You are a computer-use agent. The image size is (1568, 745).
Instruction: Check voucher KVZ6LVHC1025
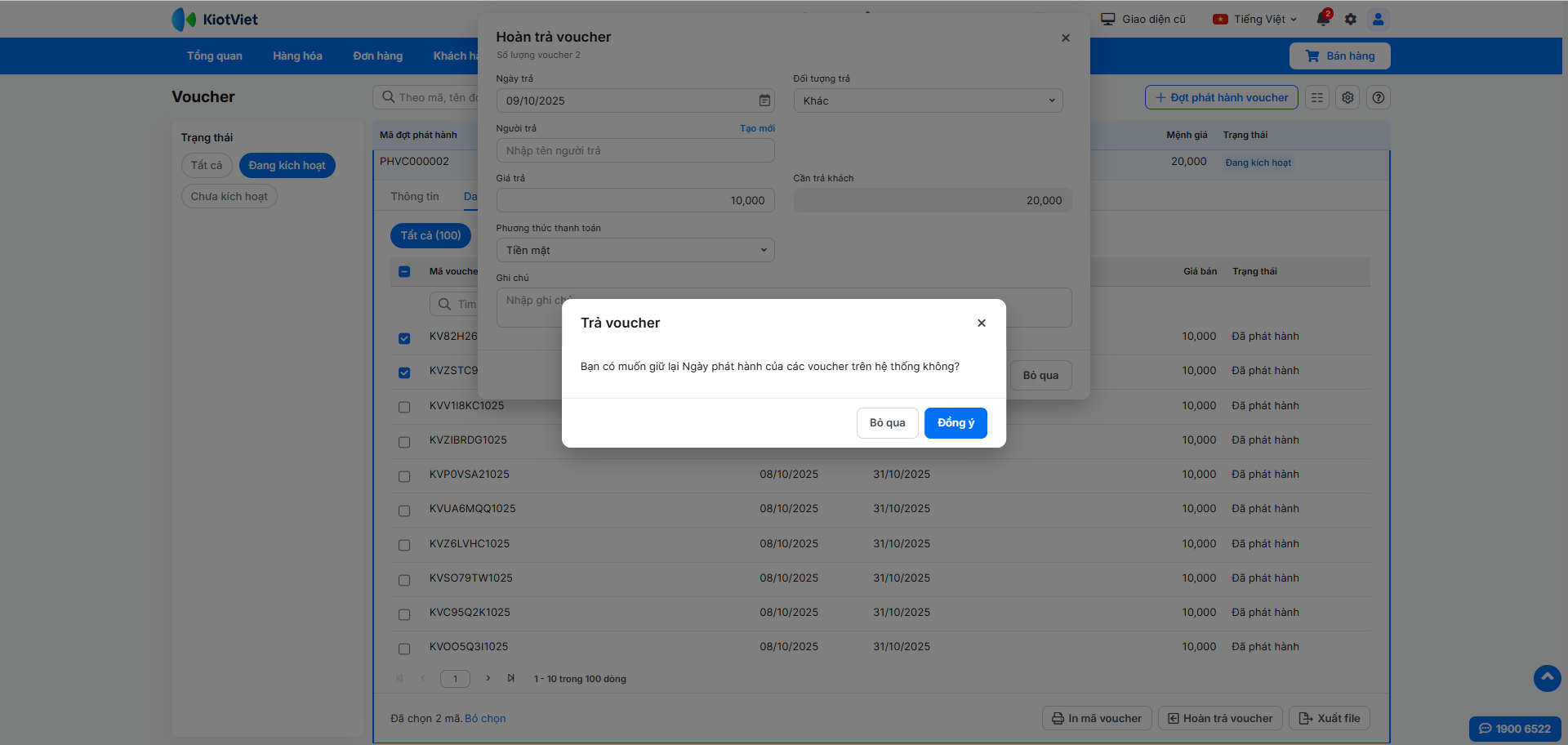[404, 545]
